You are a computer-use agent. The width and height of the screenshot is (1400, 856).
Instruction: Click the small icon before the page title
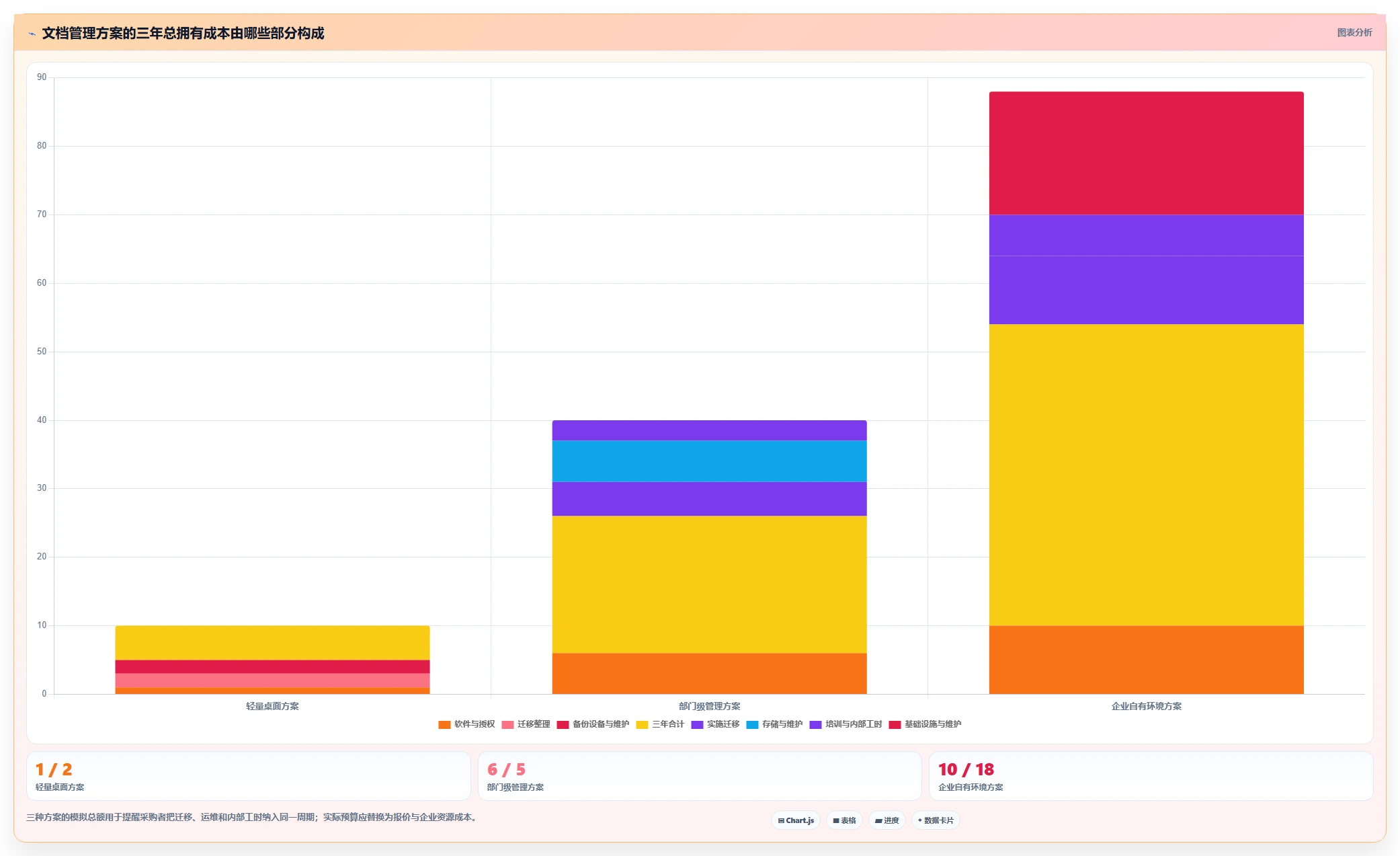[32, 34]
